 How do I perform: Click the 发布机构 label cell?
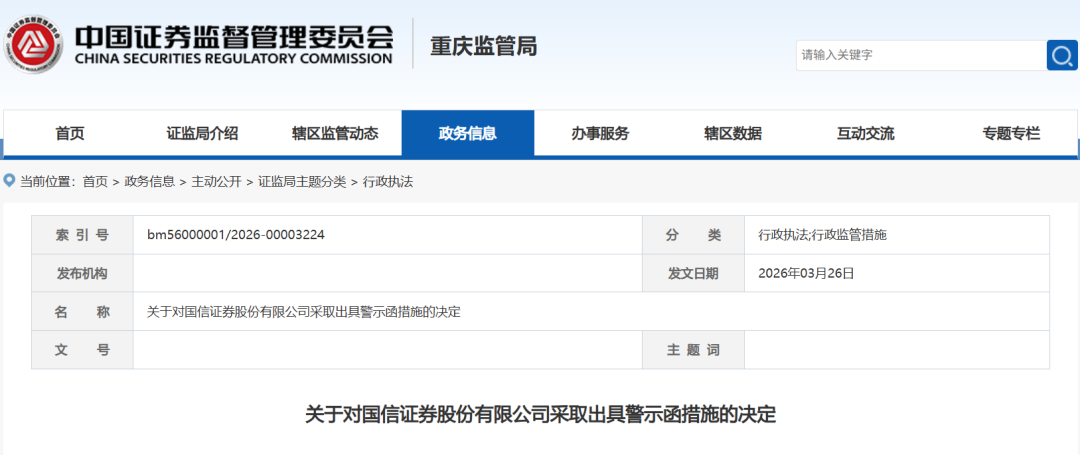82,273
